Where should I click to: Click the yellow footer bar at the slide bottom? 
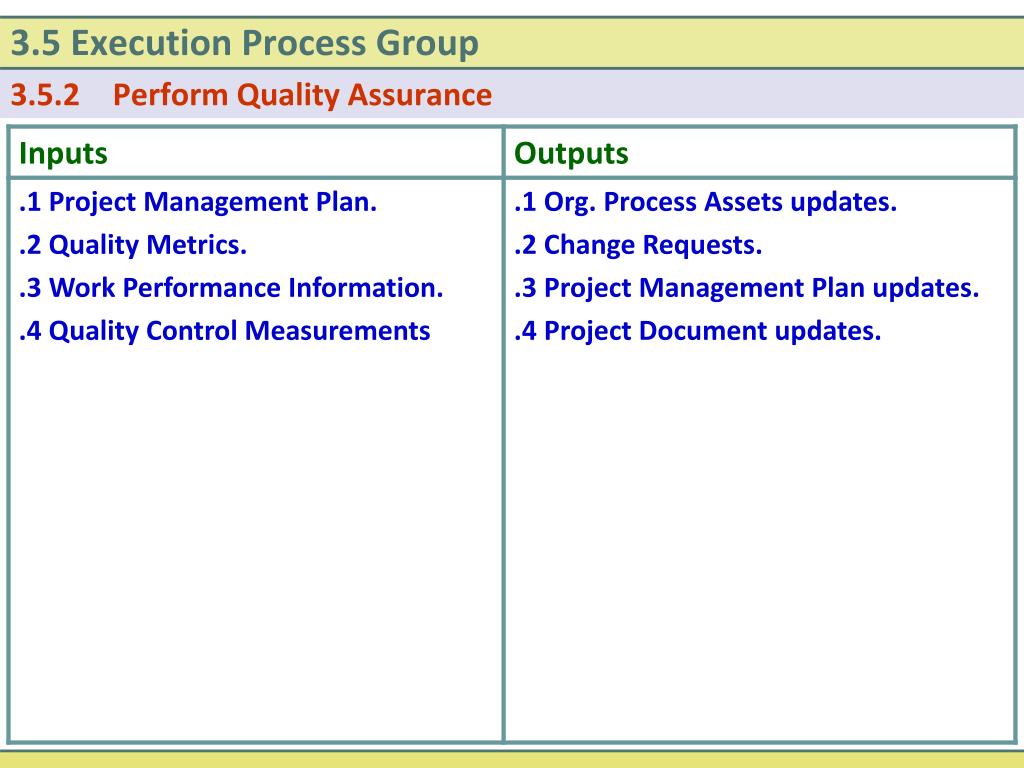(x=512, y=760)
